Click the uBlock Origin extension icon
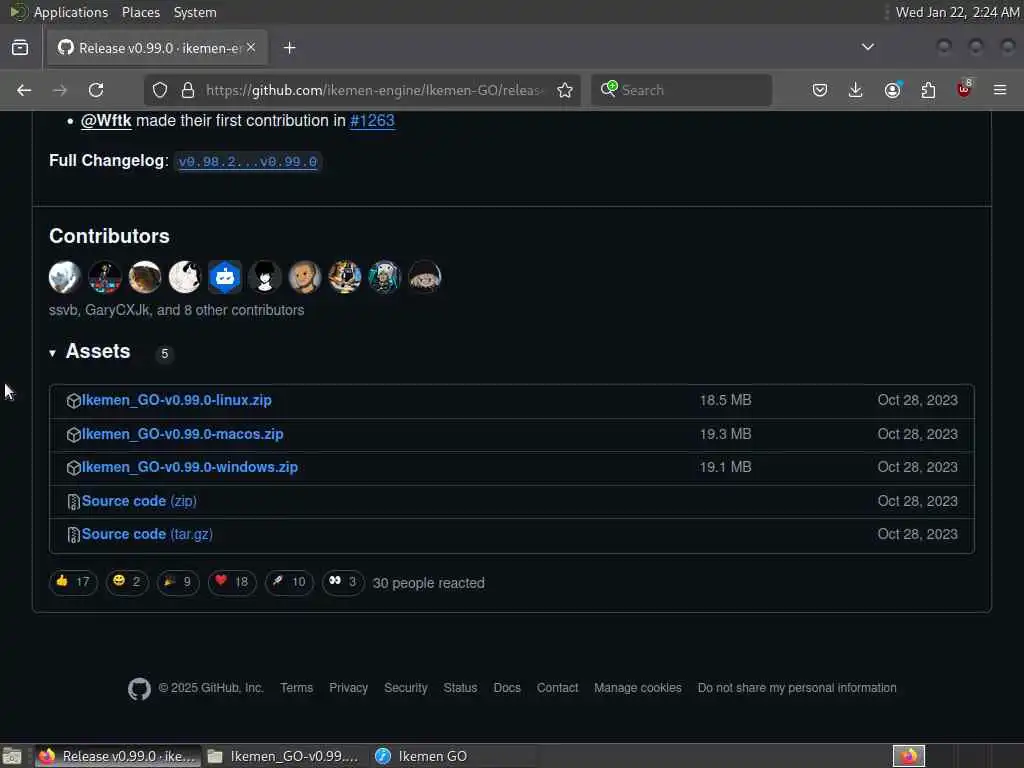 (x=965, y=89)
